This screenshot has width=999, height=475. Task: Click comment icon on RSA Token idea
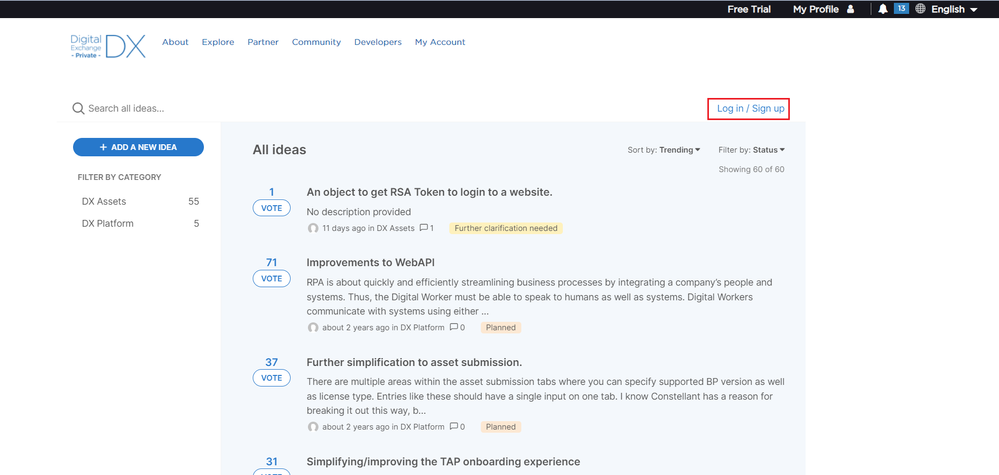[x=424, y=228]
